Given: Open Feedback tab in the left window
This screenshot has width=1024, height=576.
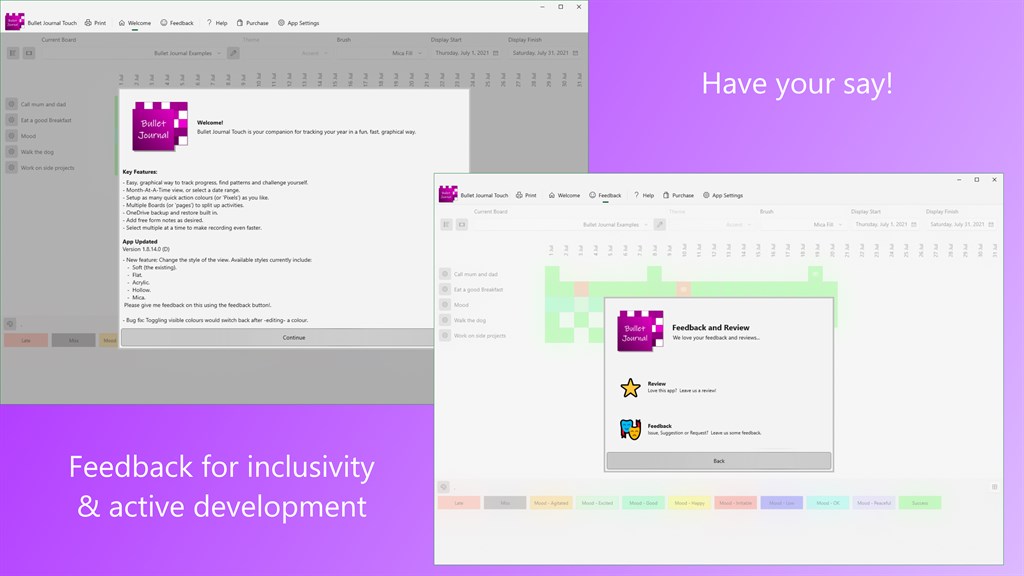Looking at the screenshot, I should [x=177, y=23].
